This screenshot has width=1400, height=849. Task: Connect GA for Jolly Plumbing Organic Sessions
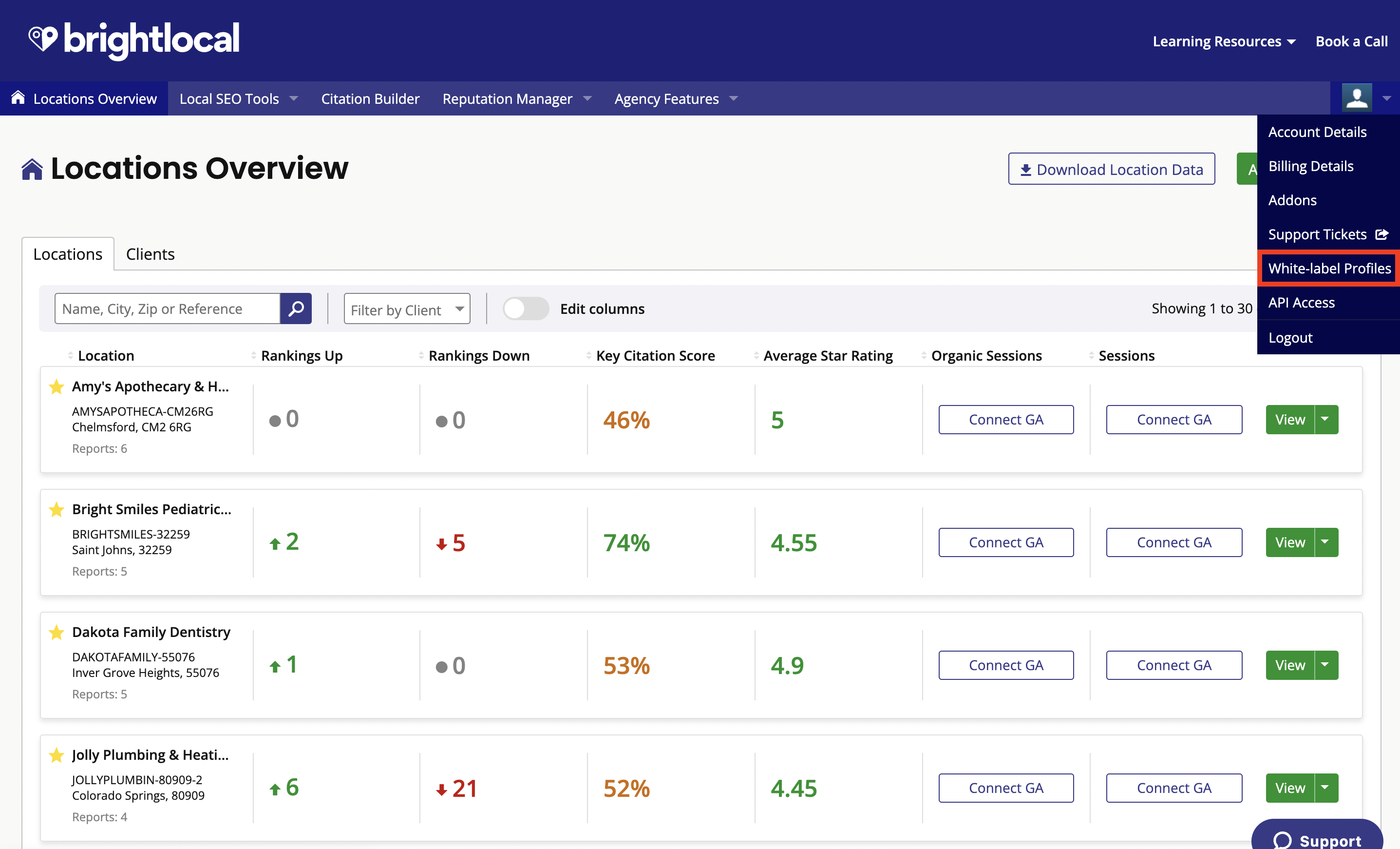pos(1006,788)
